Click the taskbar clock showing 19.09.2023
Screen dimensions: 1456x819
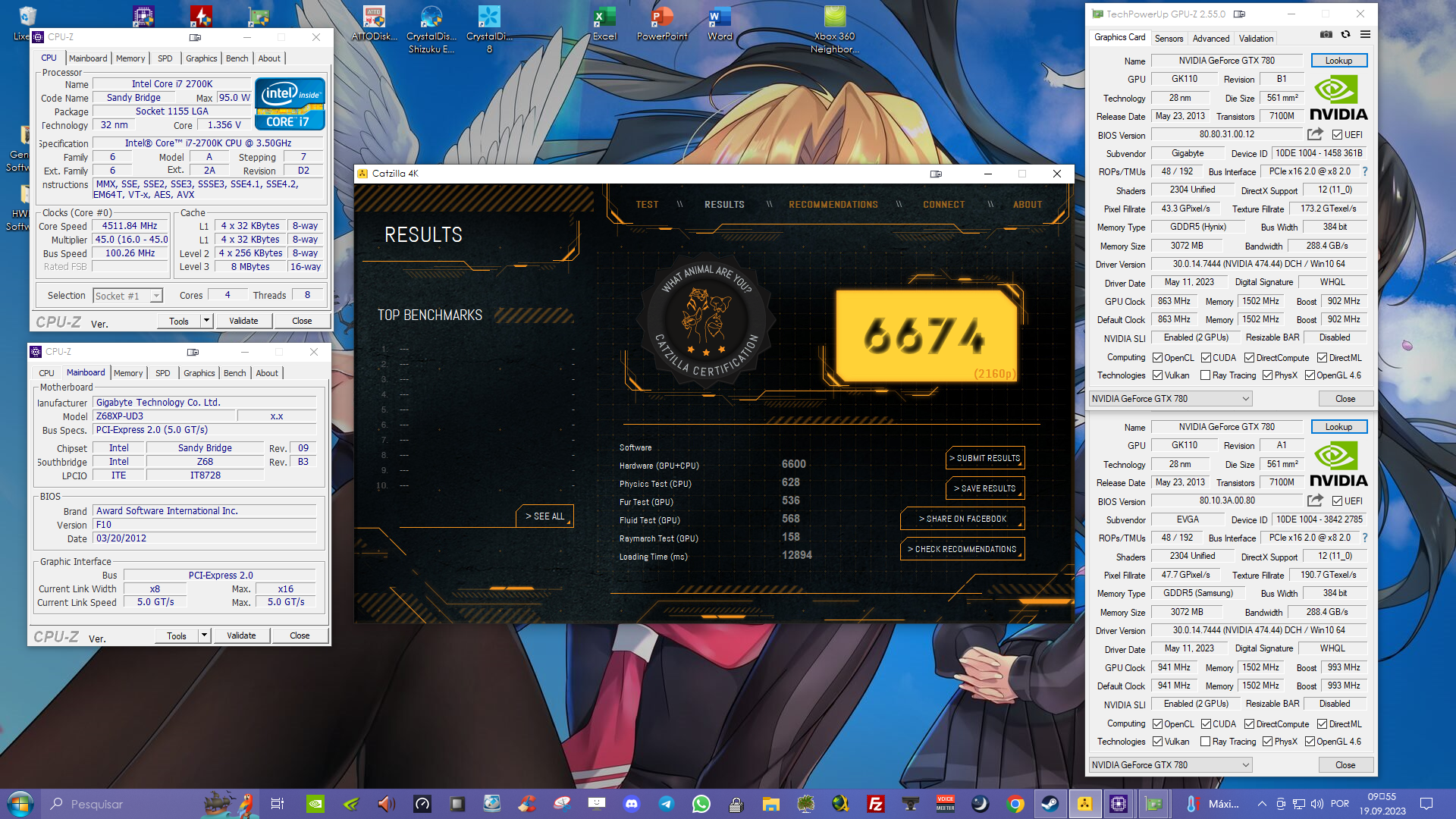[1382, 804]
